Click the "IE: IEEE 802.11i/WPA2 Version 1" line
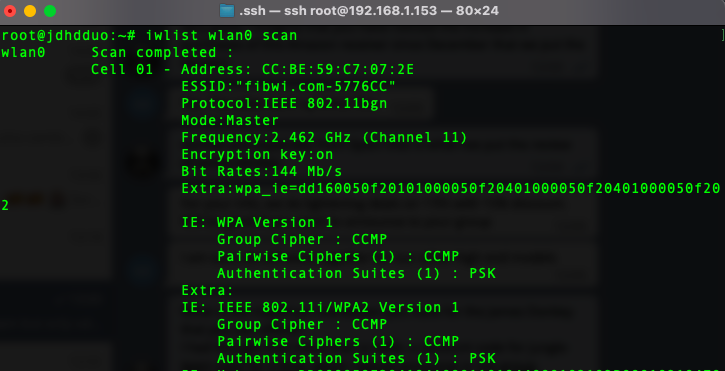Viewport: 725px width, 371px height. 320,308
